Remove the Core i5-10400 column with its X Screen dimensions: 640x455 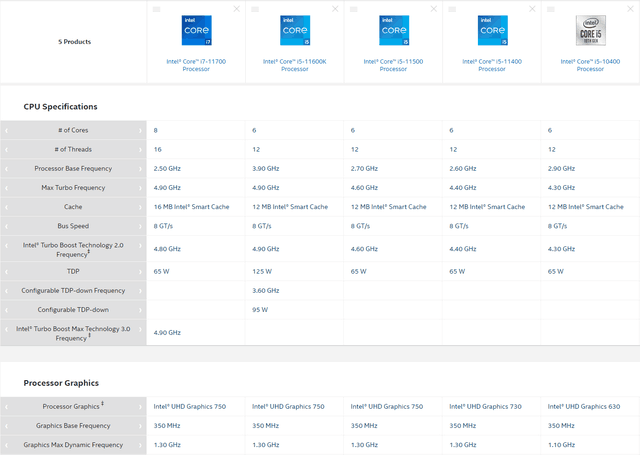[x=630, y=9]
